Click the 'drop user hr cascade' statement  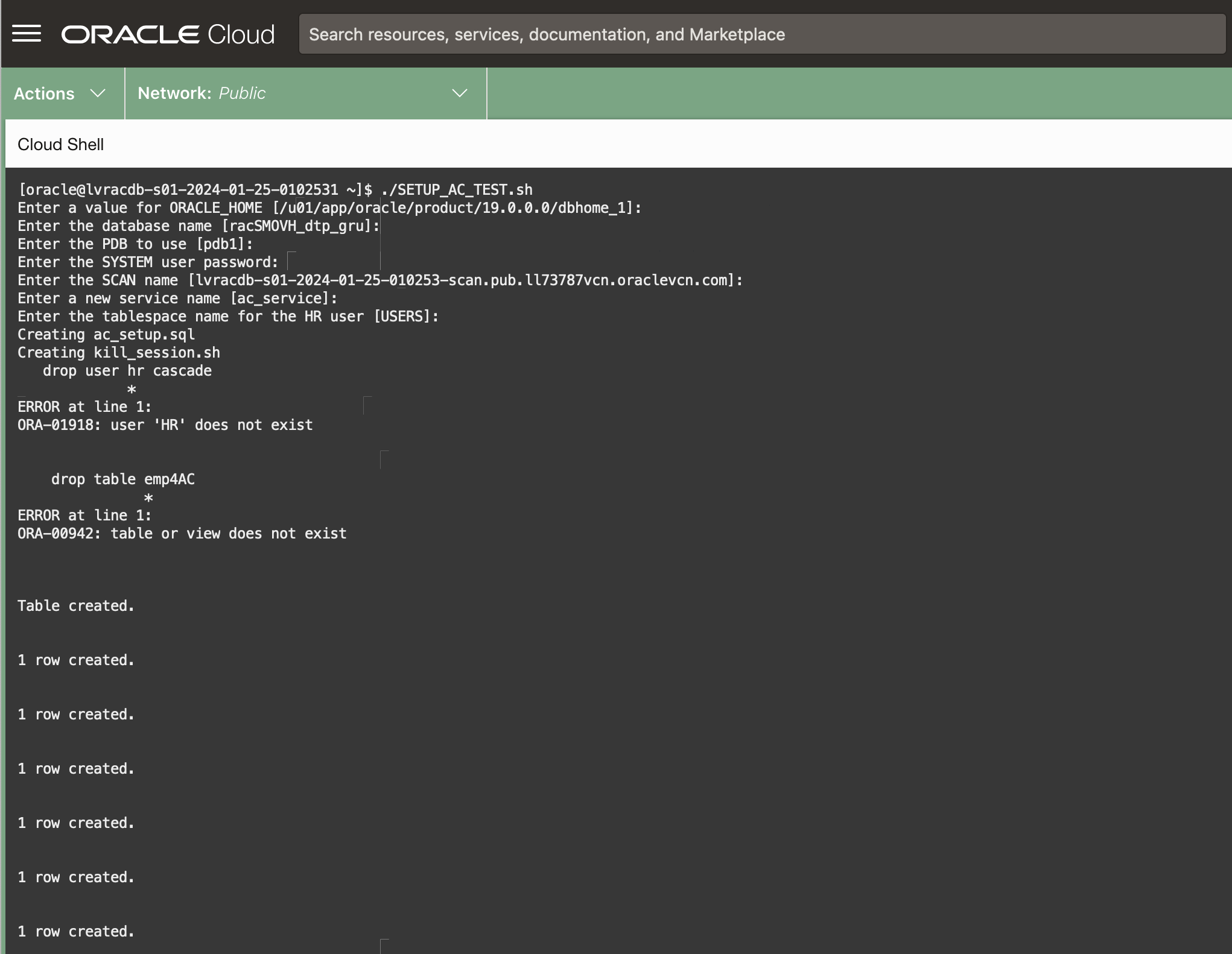click(127, 371)
